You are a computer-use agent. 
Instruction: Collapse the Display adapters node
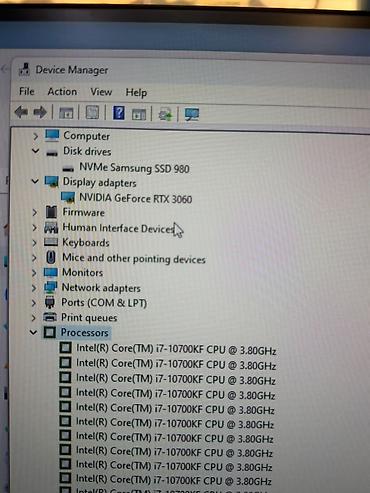[x=35, y=181]
